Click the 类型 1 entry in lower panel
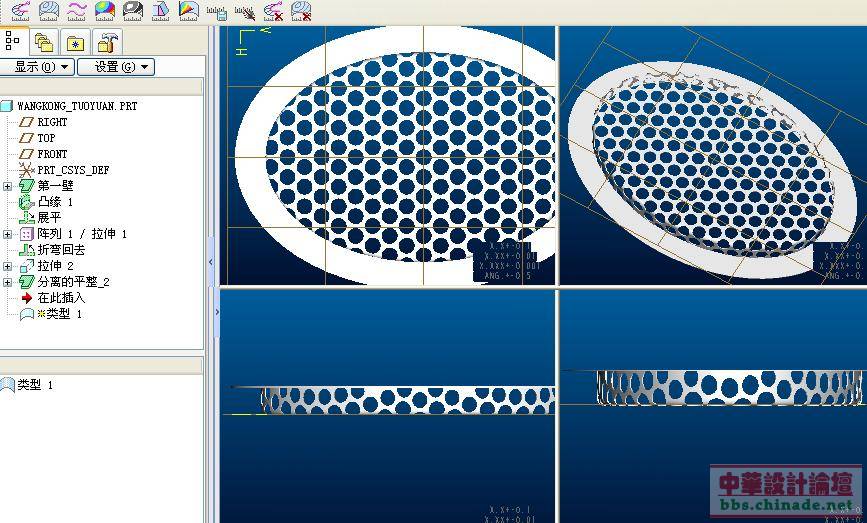This screenshot has height=523, width=867. click(35, 385)
